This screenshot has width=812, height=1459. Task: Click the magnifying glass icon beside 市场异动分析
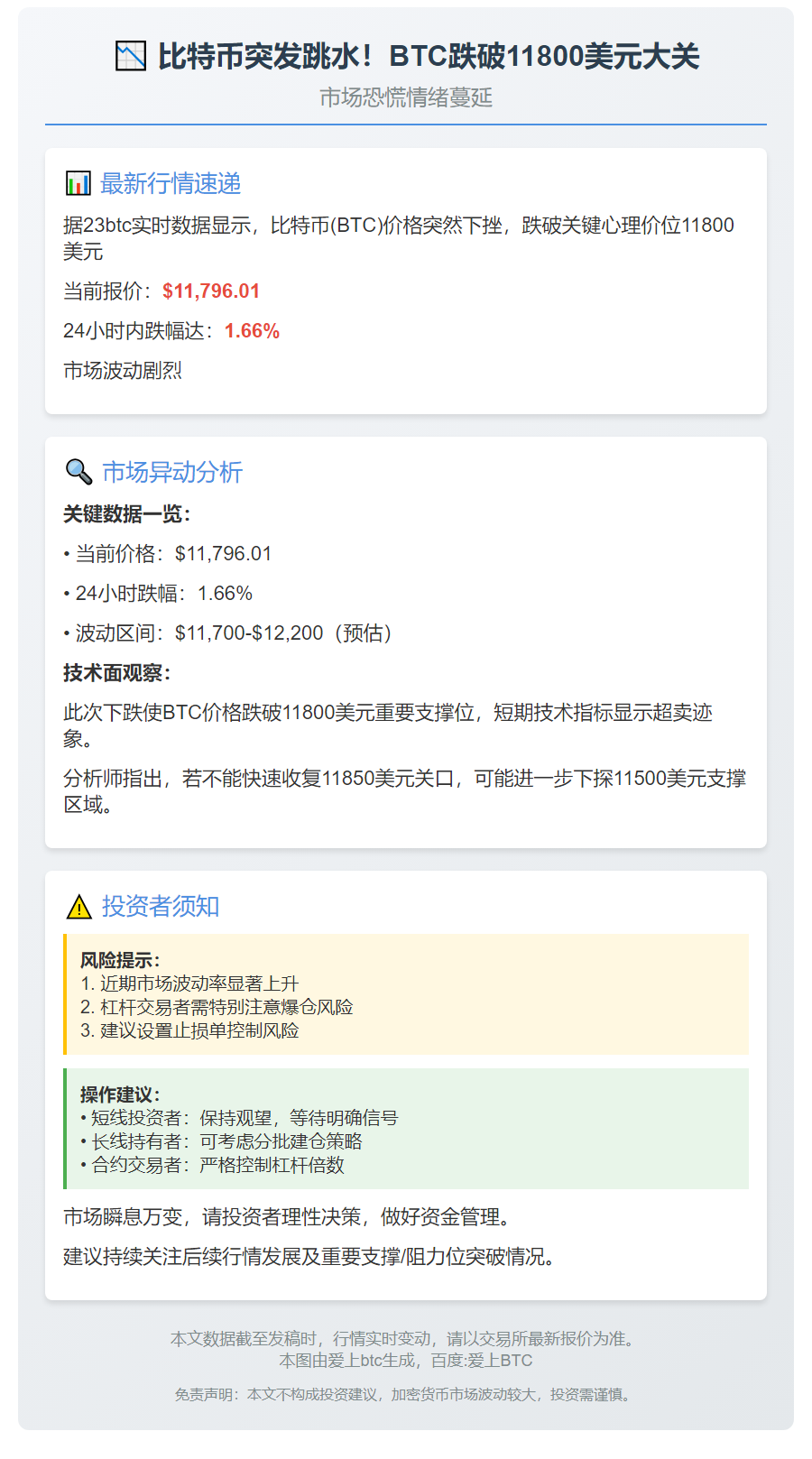(x=79, y=472)
